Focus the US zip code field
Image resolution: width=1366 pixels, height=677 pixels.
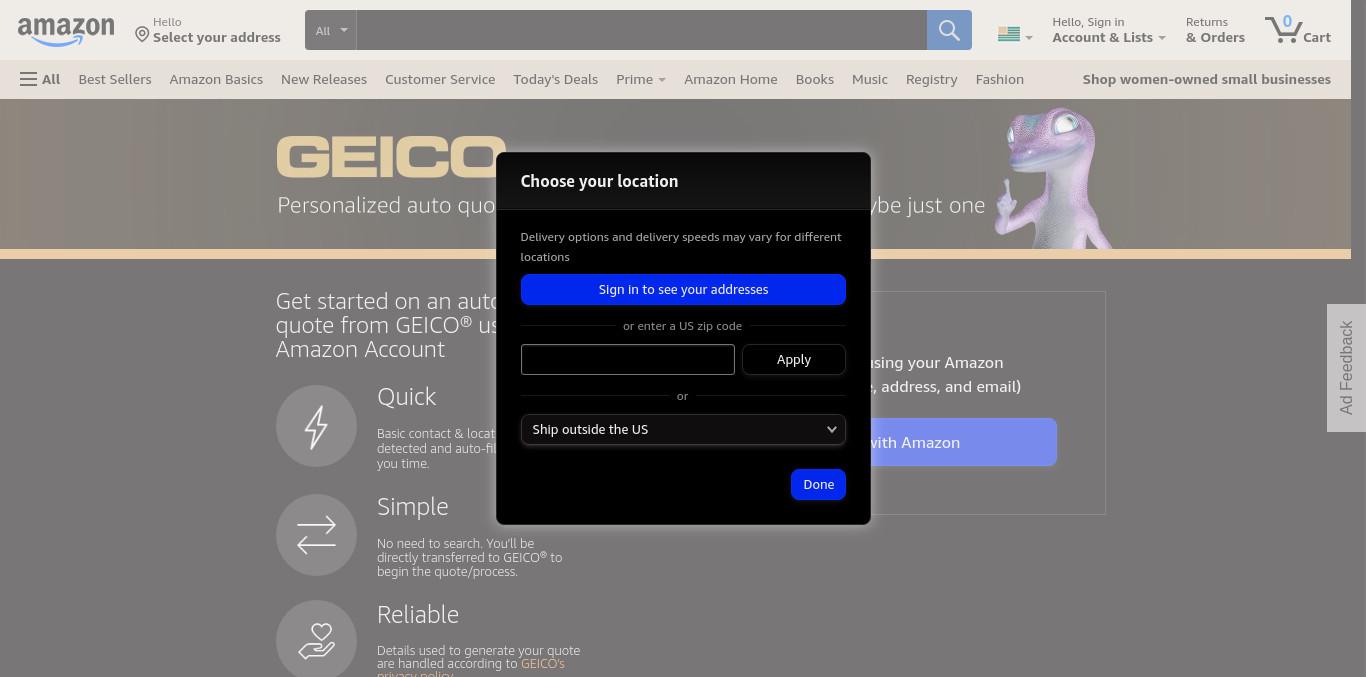(x=627, y=359)
